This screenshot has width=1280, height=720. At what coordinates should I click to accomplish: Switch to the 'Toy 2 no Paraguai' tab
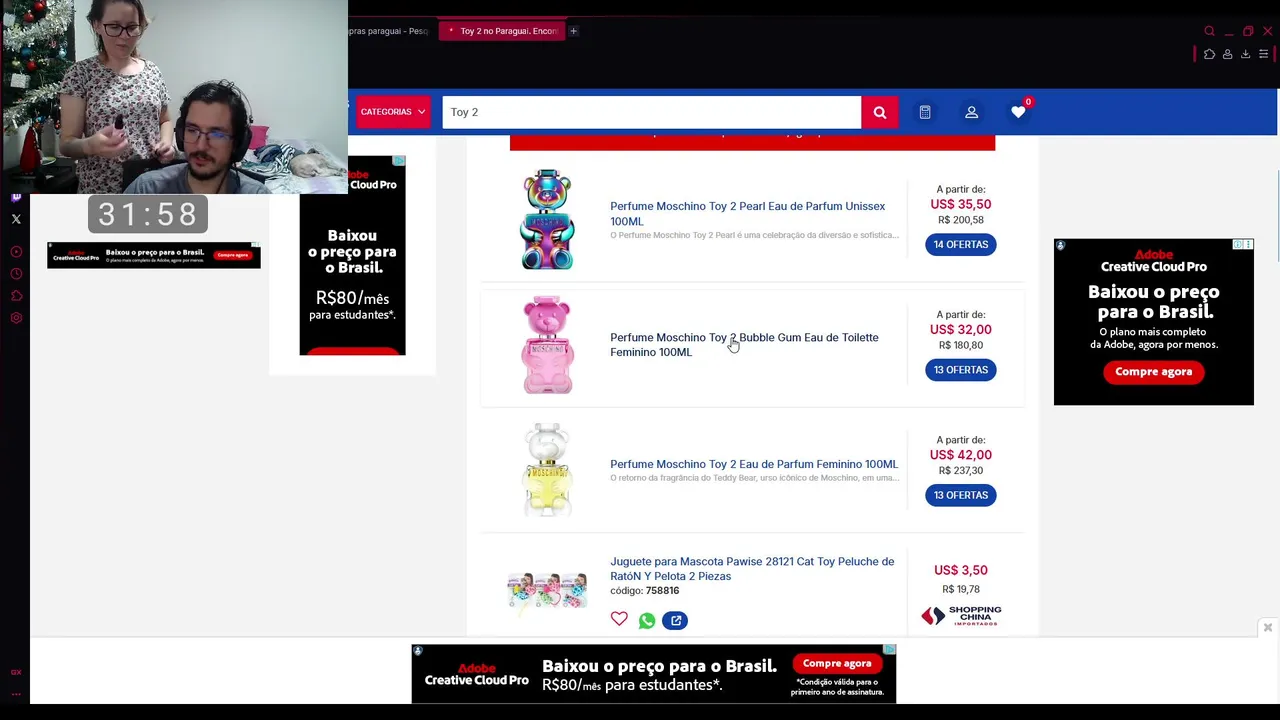pos(503,31)
